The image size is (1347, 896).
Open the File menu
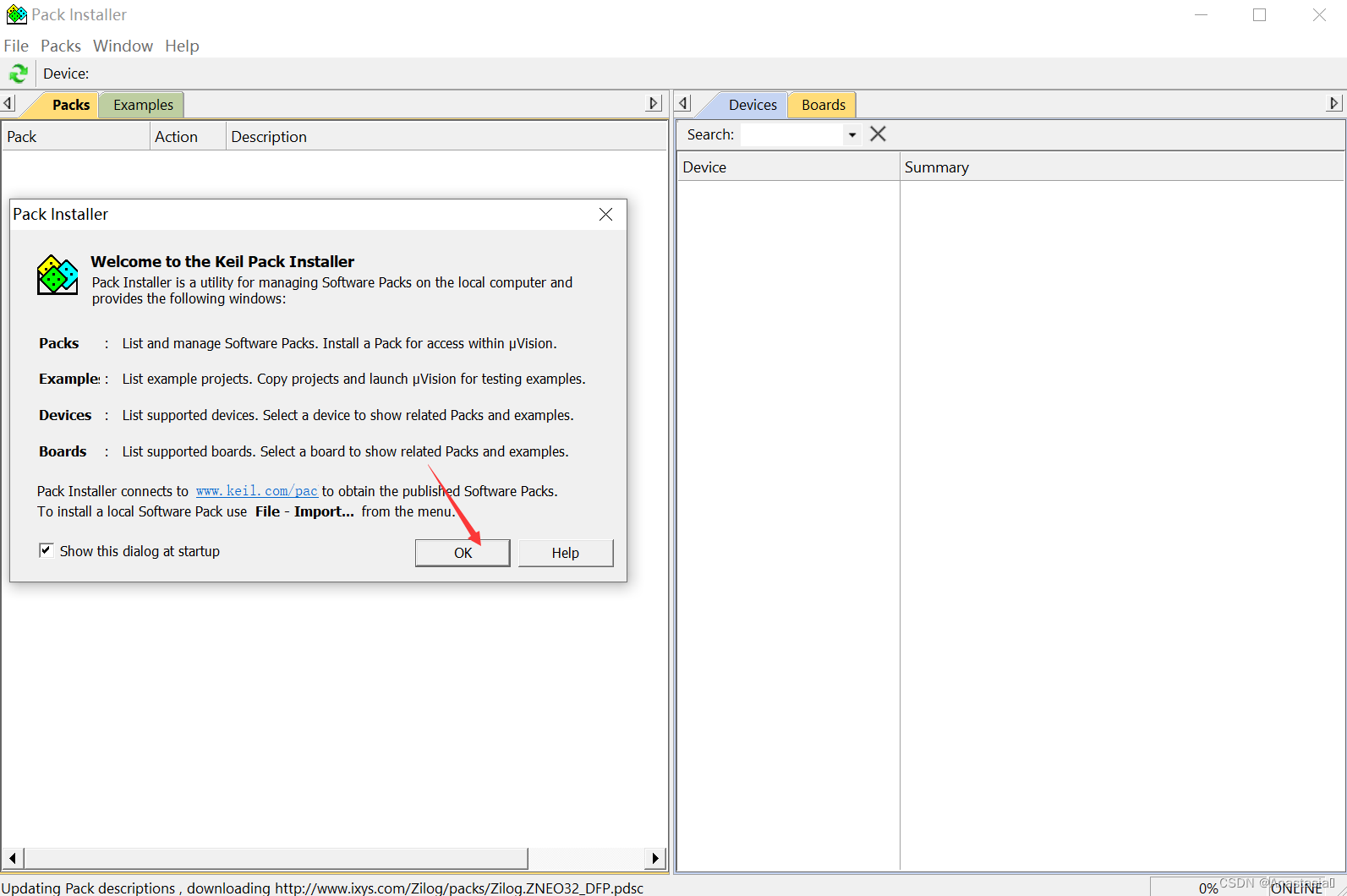(16, 46)
